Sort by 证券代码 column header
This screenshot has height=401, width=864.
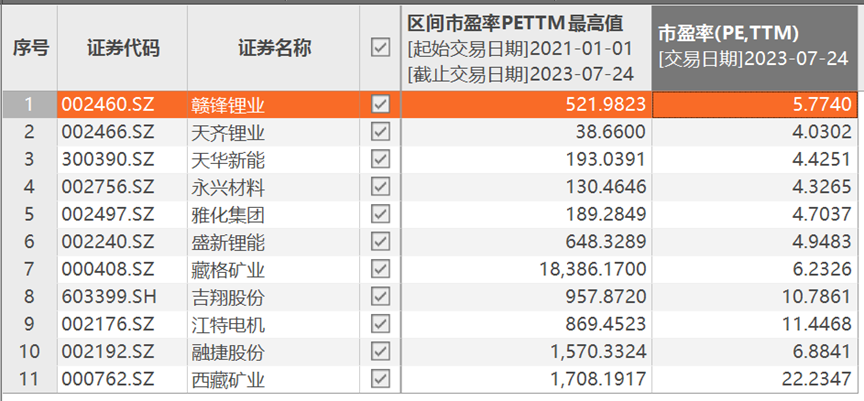122,48
